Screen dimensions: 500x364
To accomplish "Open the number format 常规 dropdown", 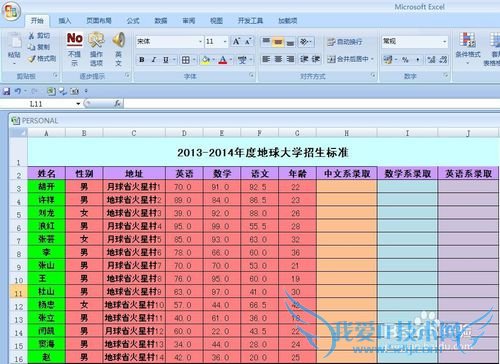I will pyautogui.click(x=444, y=41).
